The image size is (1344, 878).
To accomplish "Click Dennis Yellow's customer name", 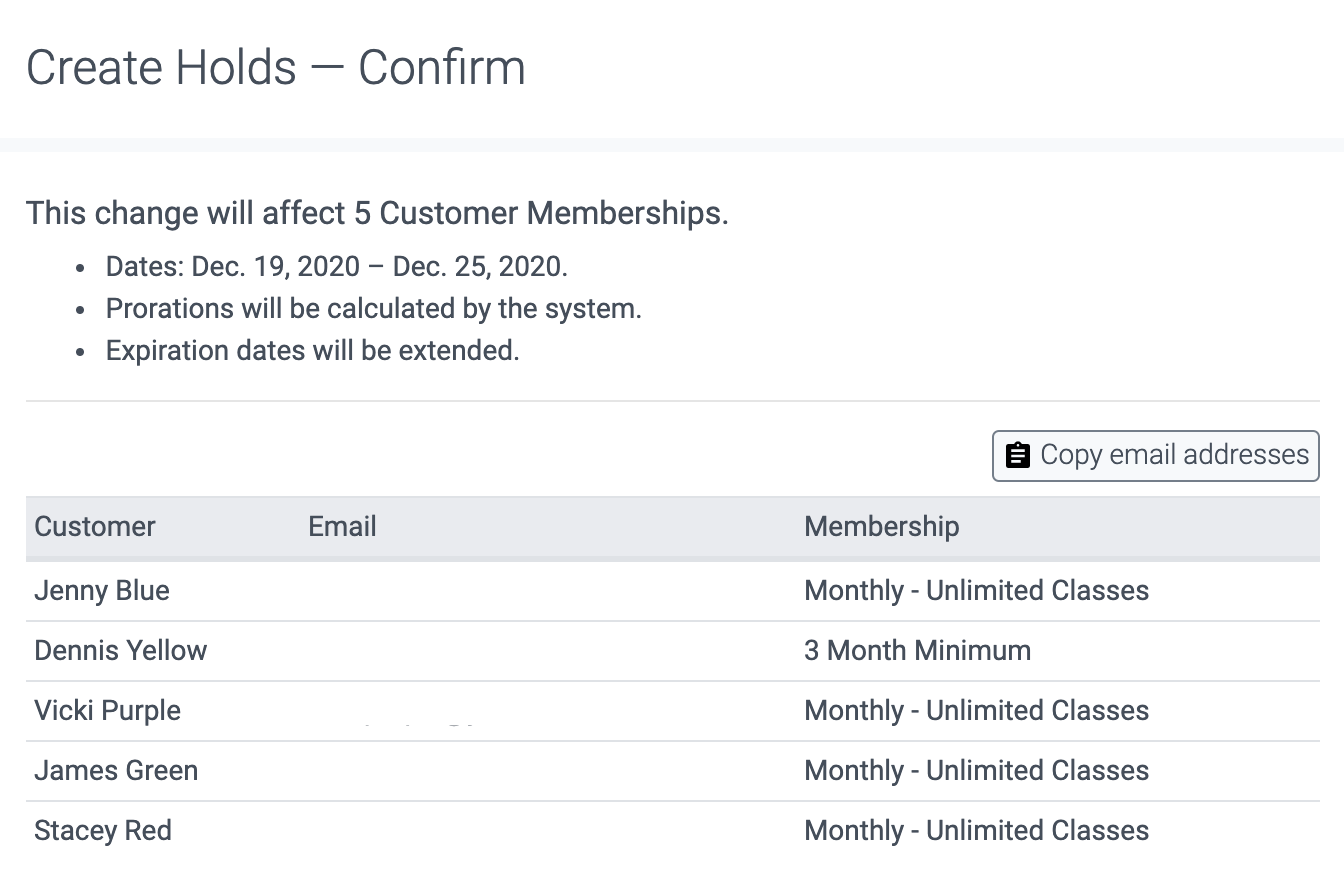I will 120,650.
